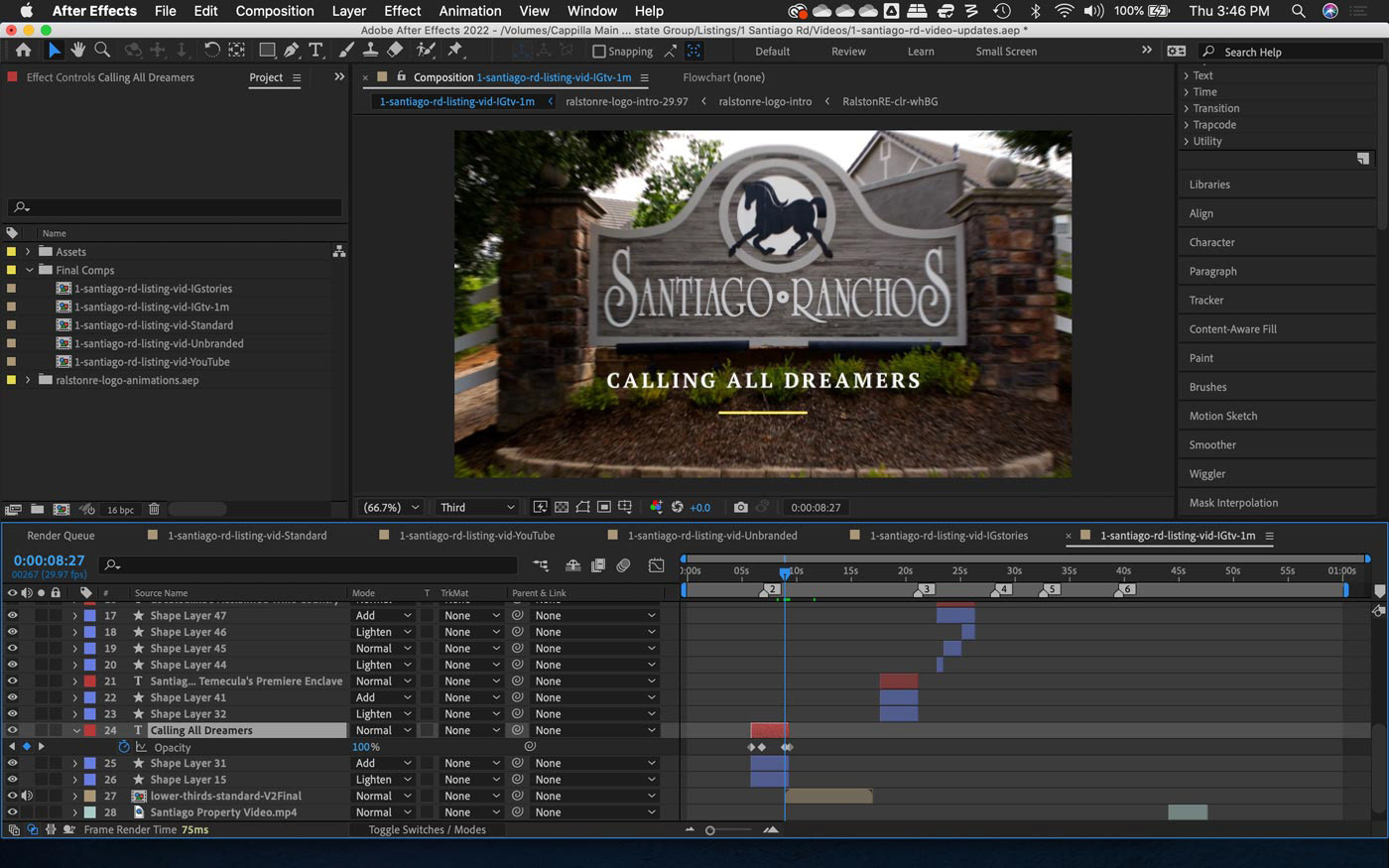Screen dimensions: 1389x868
Task: Select the Rectangle shape tool
Action: pyautogui.click(x=267, y=50)
